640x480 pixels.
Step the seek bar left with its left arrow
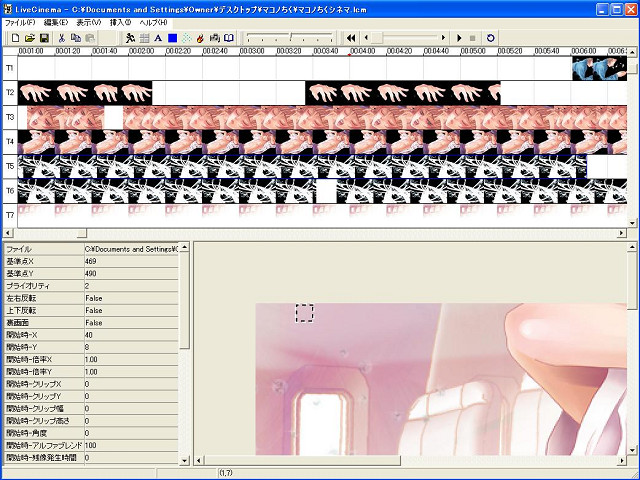coord(366,38)
